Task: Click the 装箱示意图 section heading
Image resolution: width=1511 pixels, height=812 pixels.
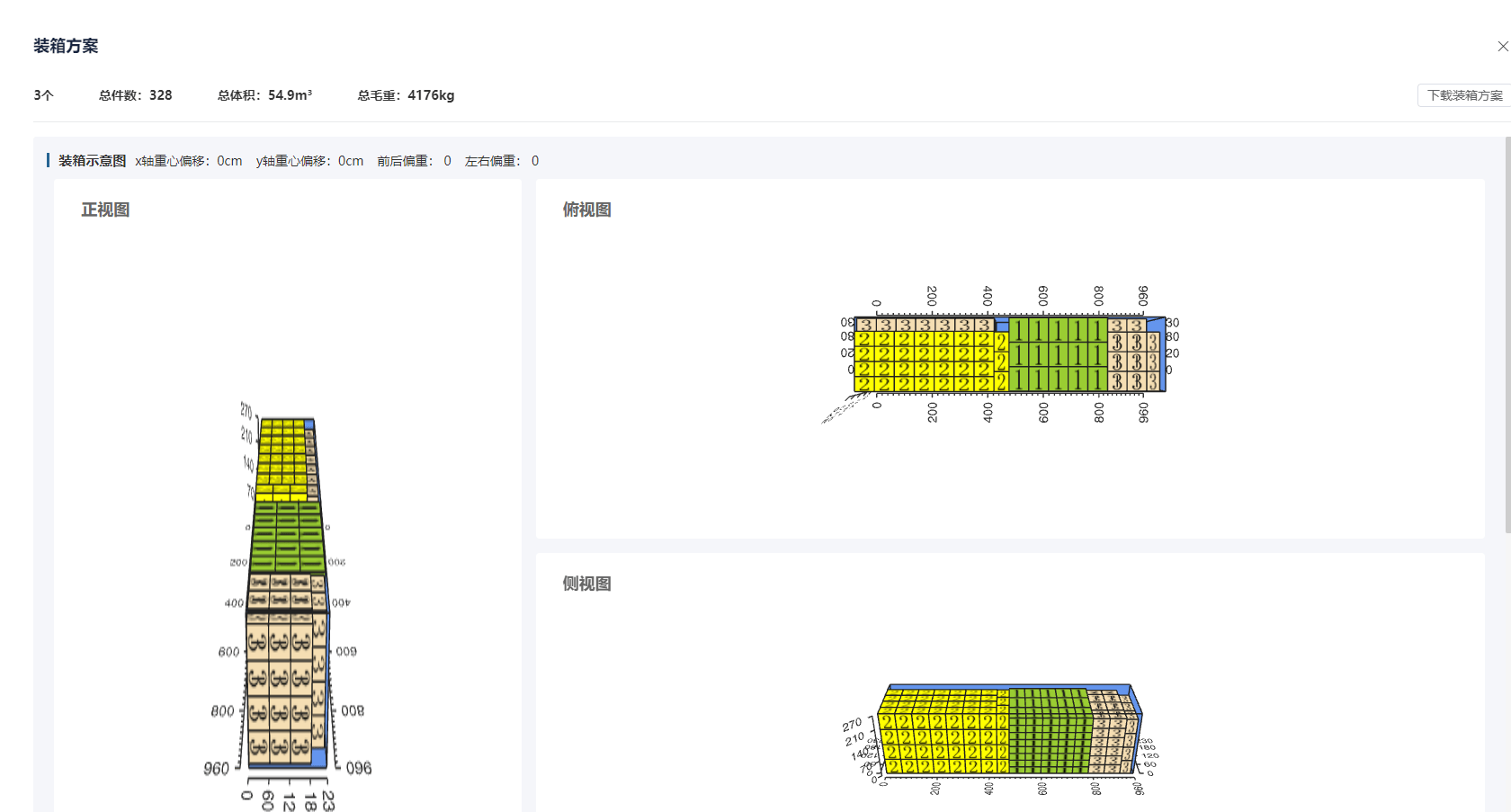Action: click(92, 161)
